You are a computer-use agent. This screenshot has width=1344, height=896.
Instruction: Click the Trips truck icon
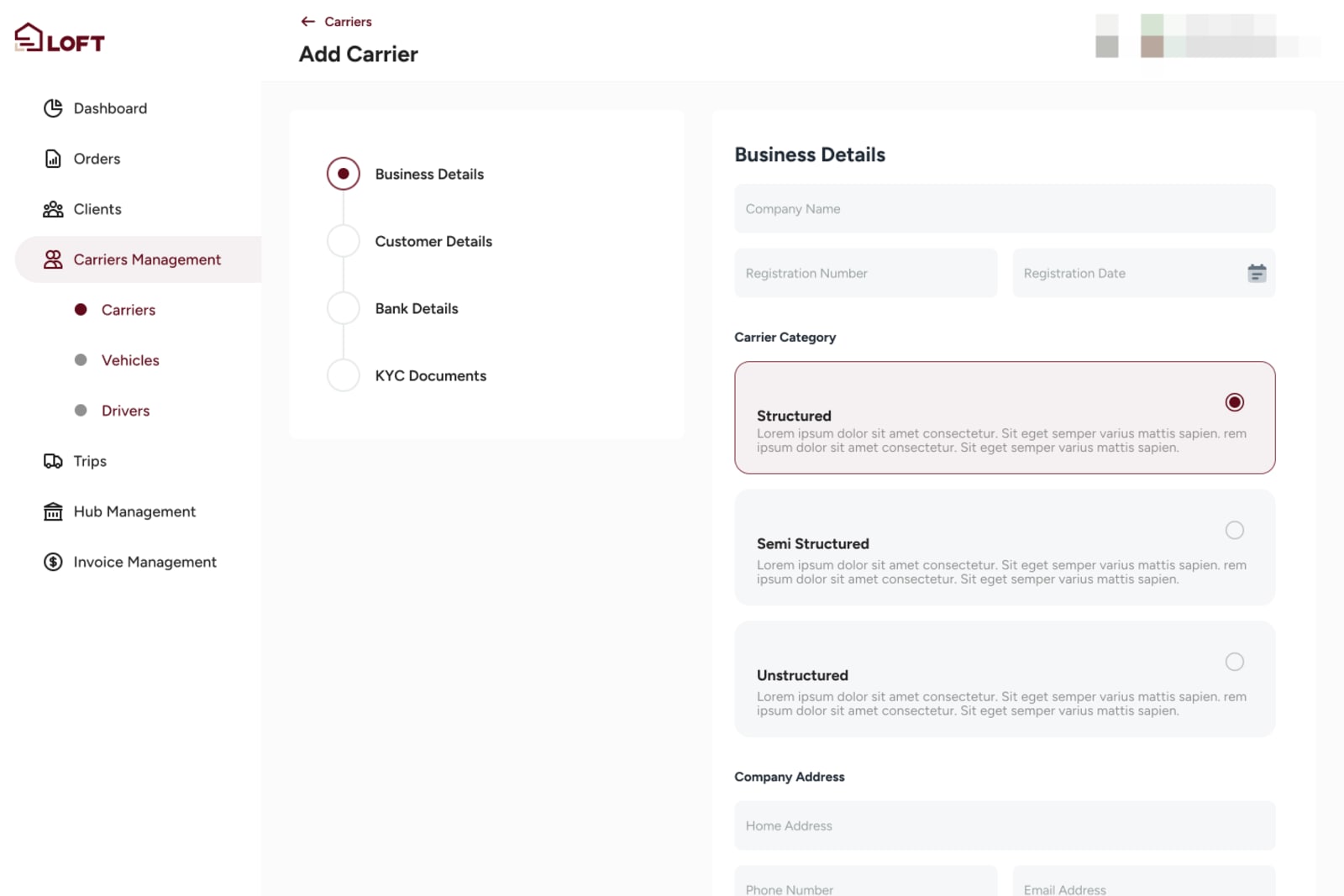[x=53, y=461]
